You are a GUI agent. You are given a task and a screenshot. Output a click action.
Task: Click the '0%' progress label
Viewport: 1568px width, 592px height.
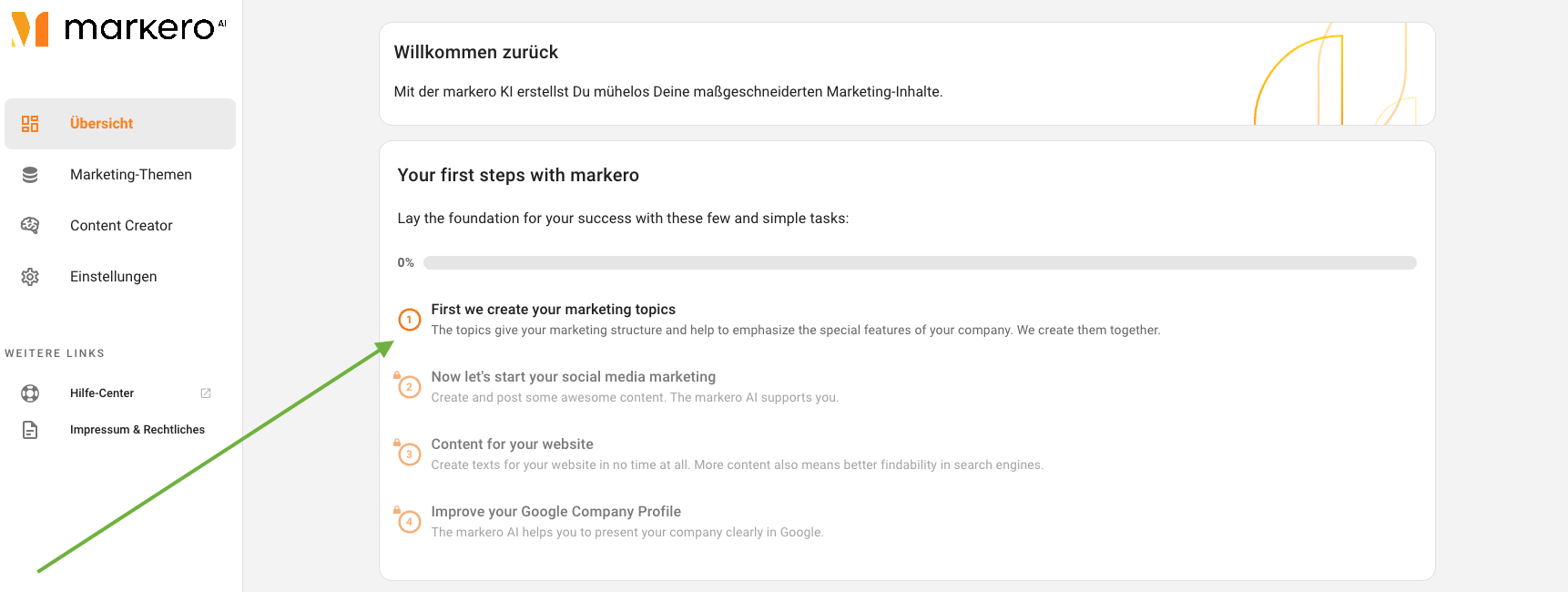pos(406,262)
